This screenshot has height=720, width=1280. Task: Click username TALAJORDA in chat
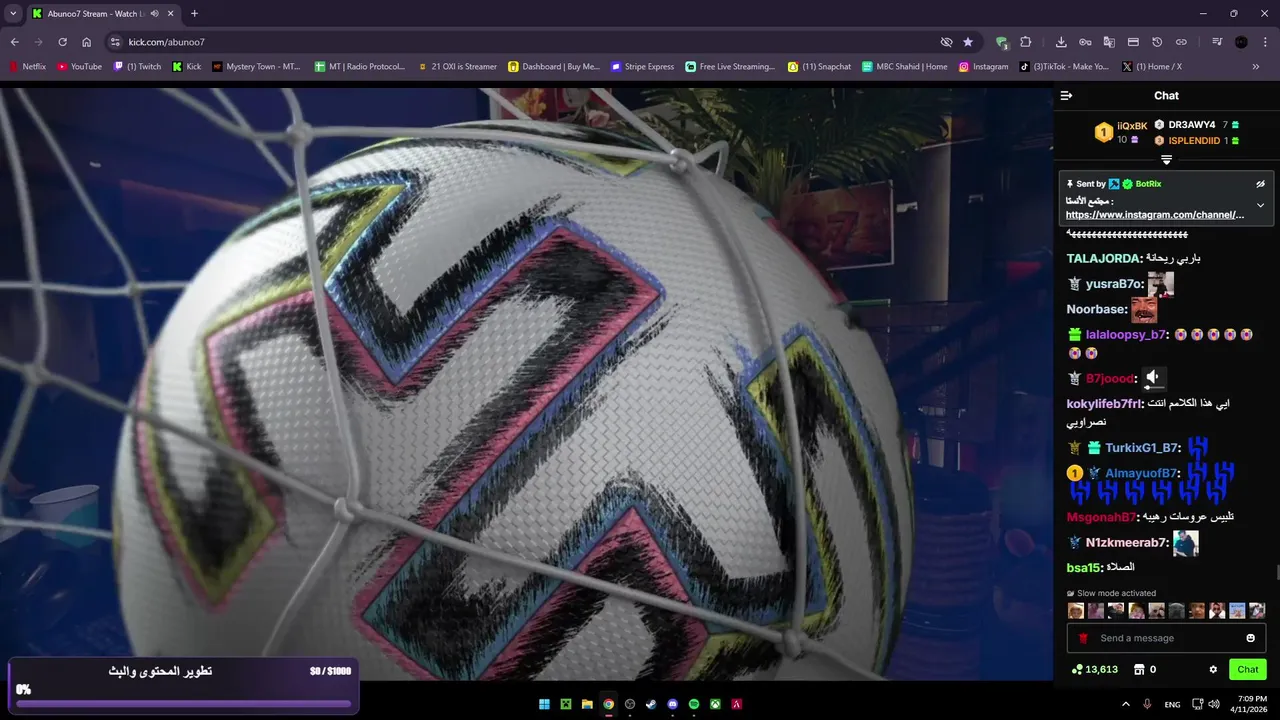pyautogui.click(x=1102, y=258)
